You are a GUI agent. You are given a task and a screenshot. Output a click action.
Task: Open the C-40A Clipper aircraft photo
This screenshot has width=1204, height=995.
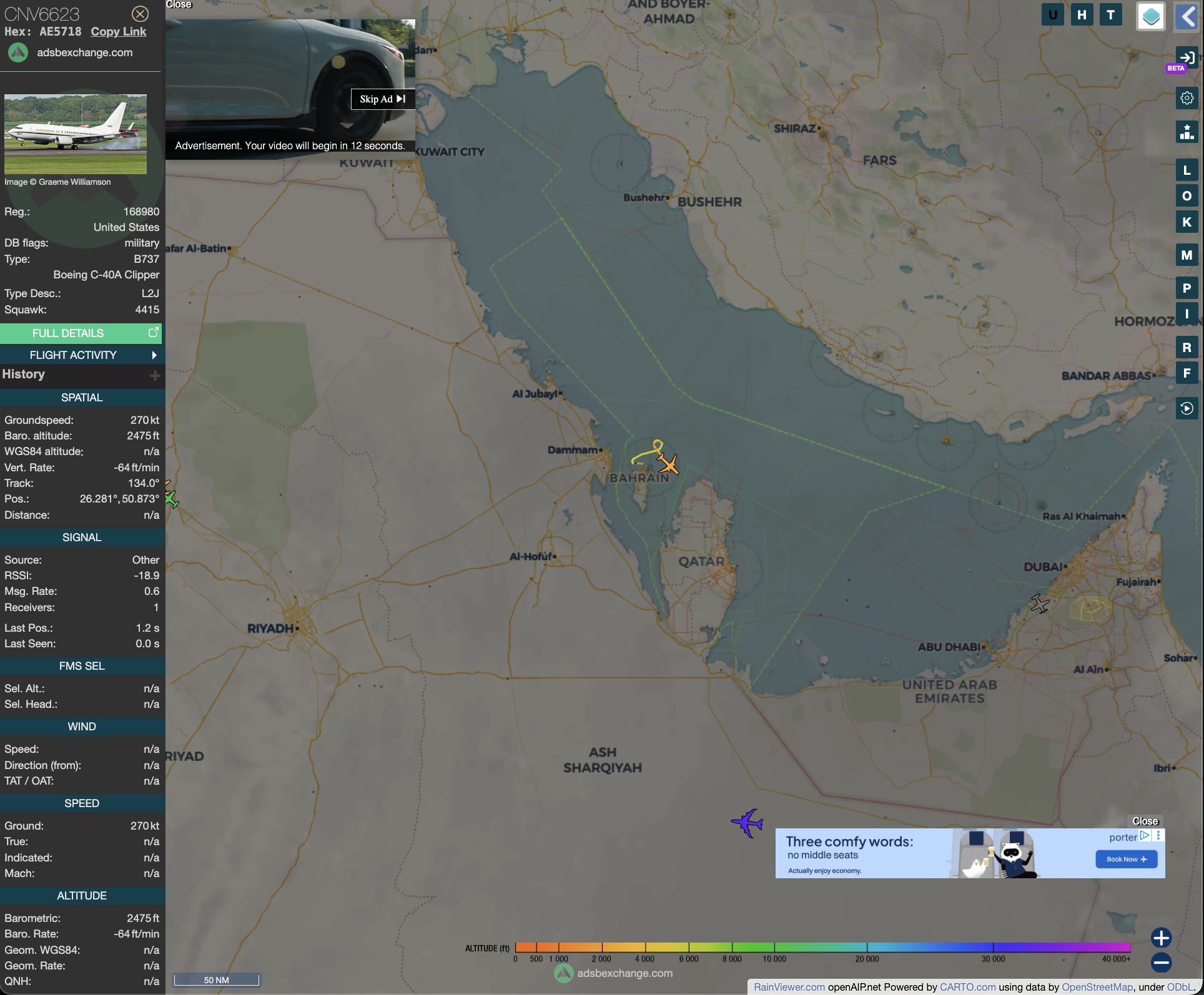click(x=76, y=134)
